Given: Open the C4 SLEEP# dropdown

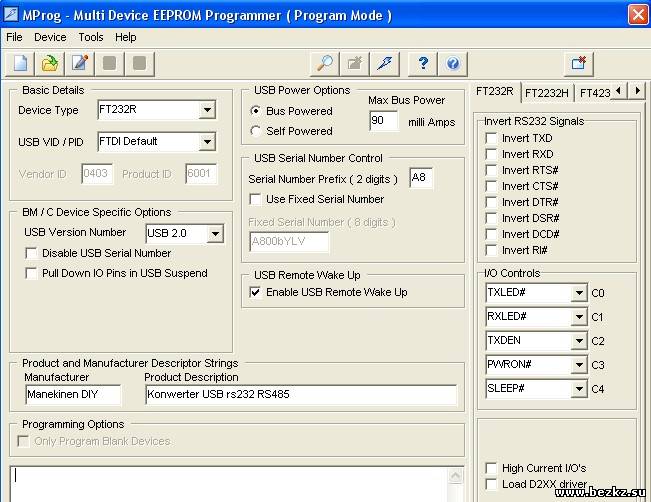Looking at the screenshot, I should click(578, 389).
